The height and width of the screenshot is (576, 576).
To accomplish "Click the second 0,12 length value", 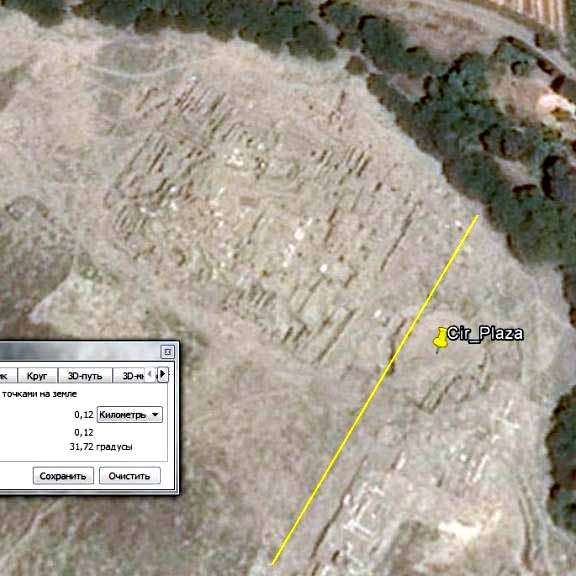I will point(84,432).
